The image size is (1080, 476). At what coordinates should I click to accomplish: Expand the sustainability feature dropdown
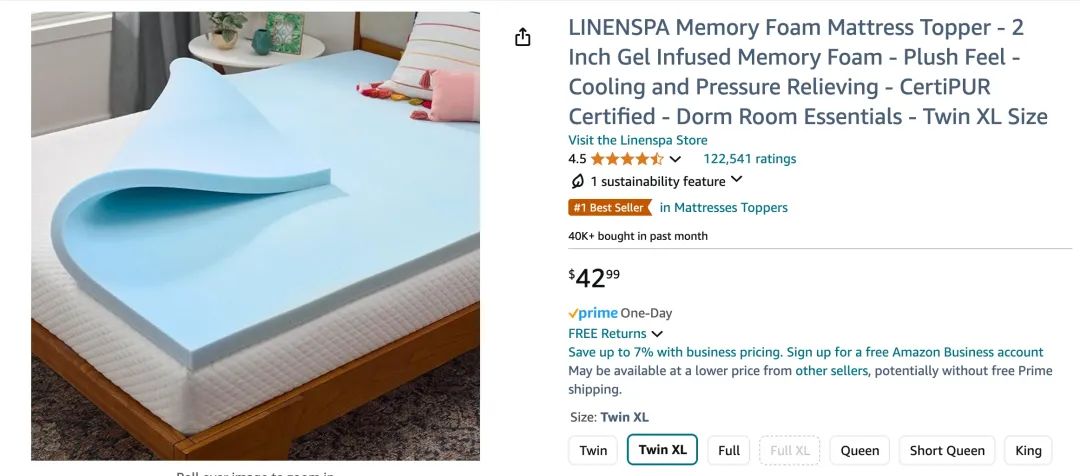pyautogui.click(x=737, y=180)
